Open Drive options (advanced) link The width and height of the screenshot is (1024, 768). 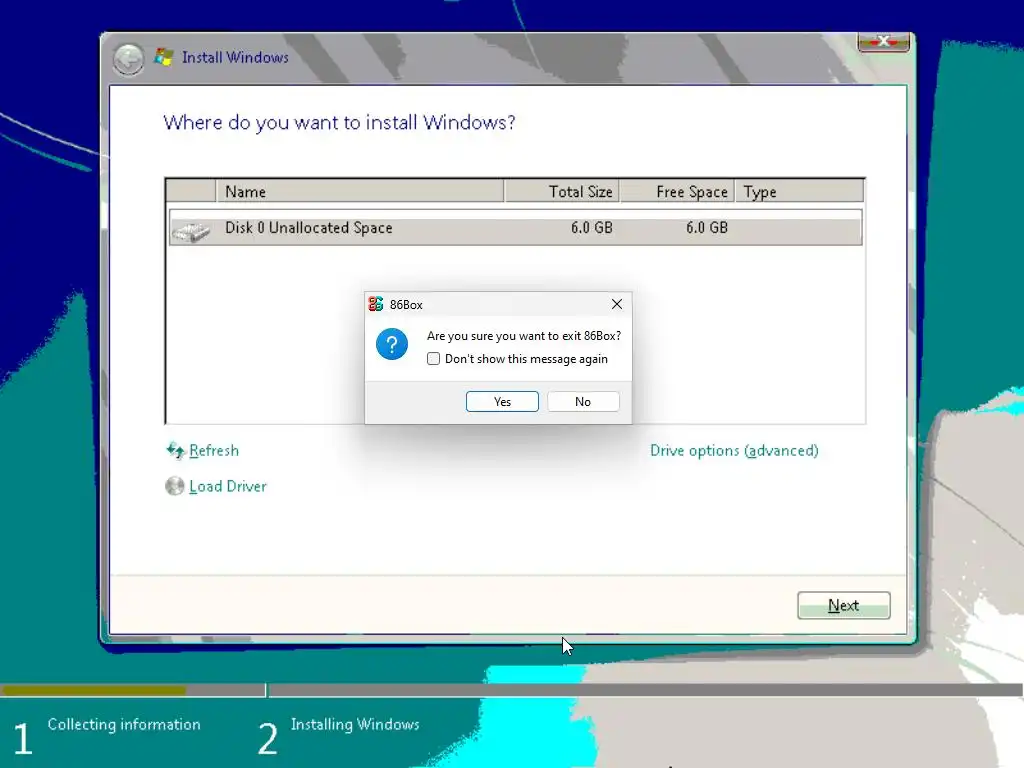pos(734,451)
